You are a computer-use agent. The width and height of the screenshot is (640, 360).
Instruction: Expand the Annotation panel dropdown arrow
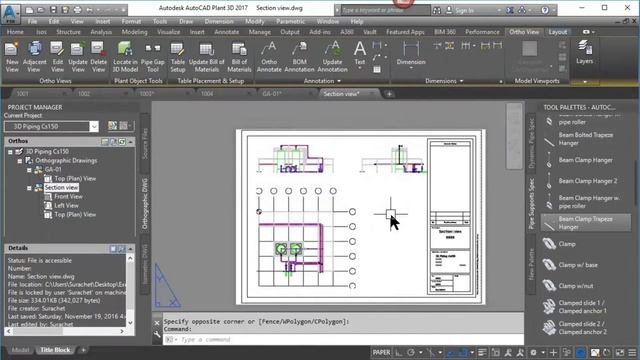tap(339, 81)
